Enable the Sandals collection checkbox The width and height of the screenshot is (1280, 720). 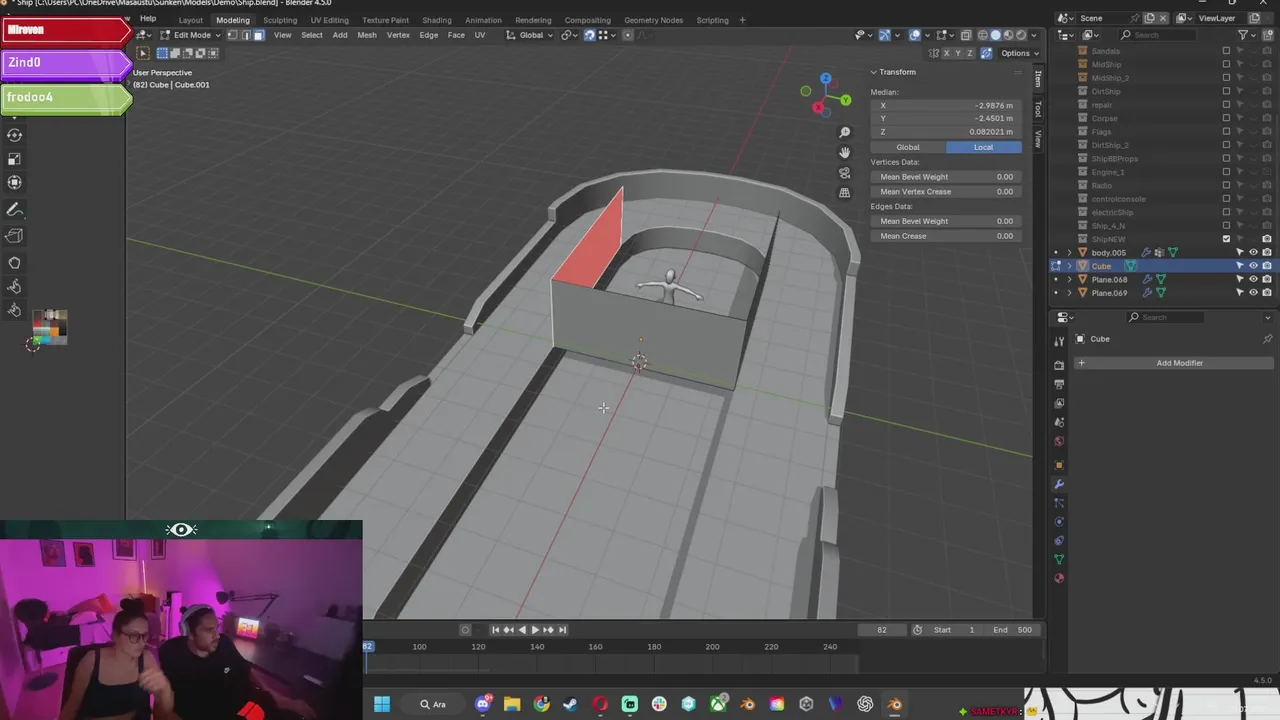pos(1227,51)
